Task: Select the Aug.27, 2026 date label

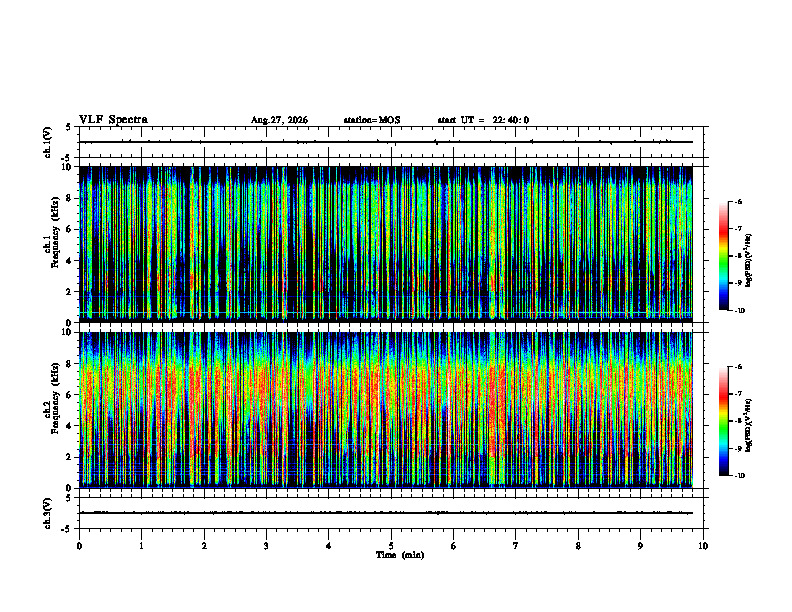Action: [x=279, y=120]
